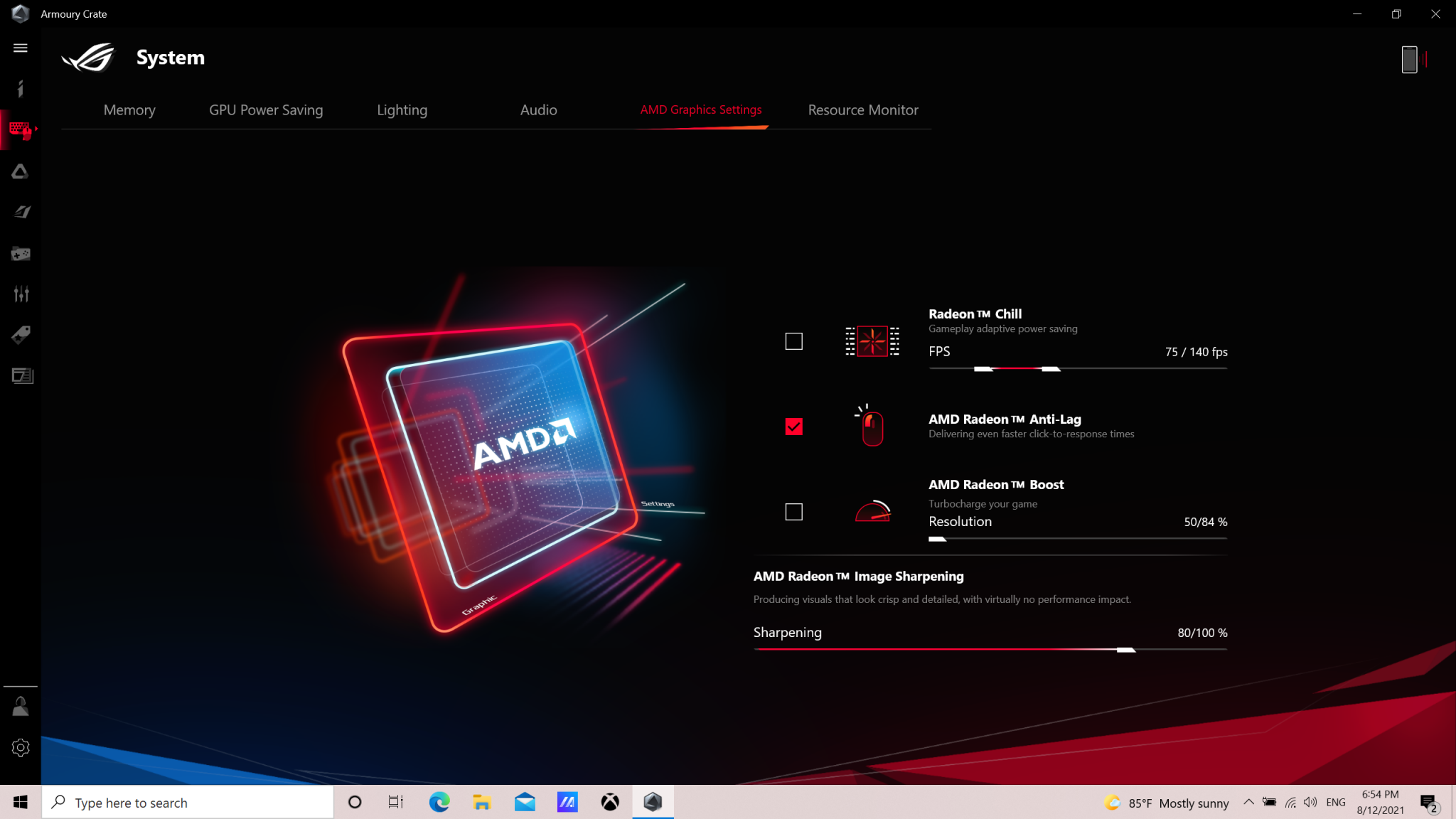Uncheck the AMD Radeon Anti-Lag checkbox
Image resolution: width=1456 pixels, height=819 pixels.
pos(793,427)
